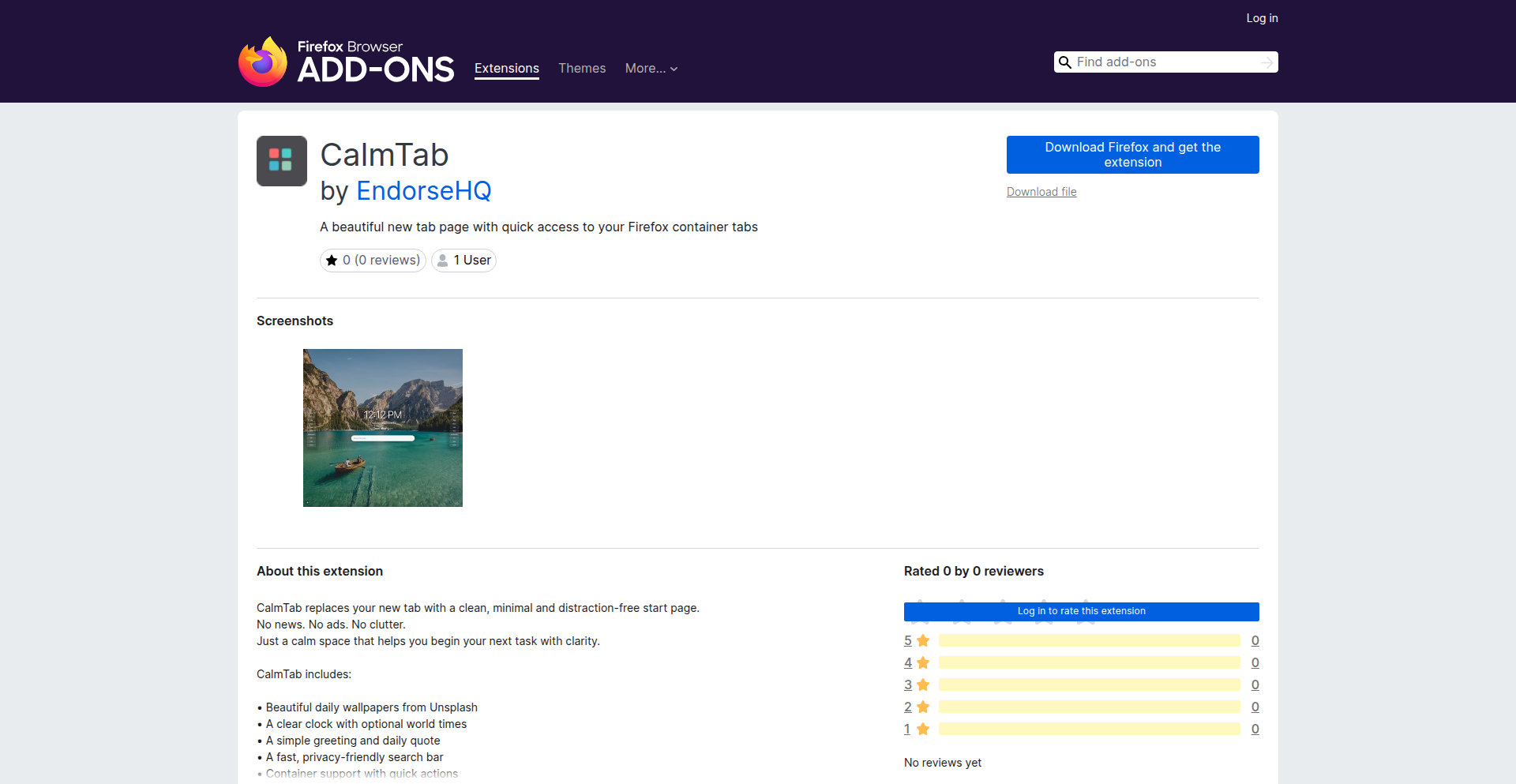This screenshot has width=1516, height=784.
Task: Click the star icon in the reviews badge
Action: point(332,261)
